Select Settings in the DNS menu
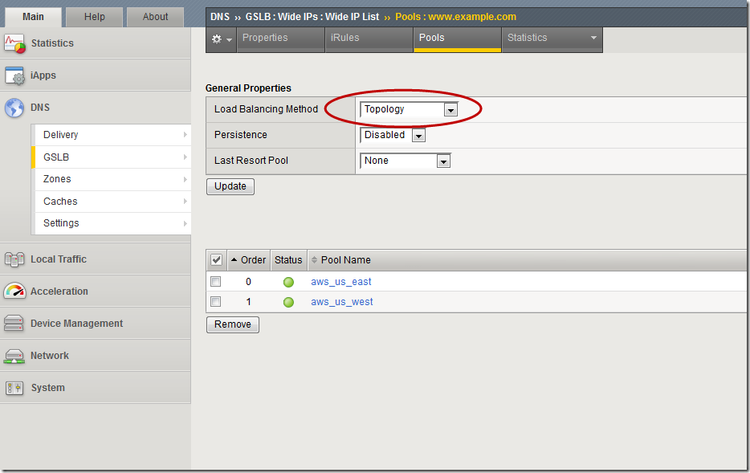 point(113,223)
